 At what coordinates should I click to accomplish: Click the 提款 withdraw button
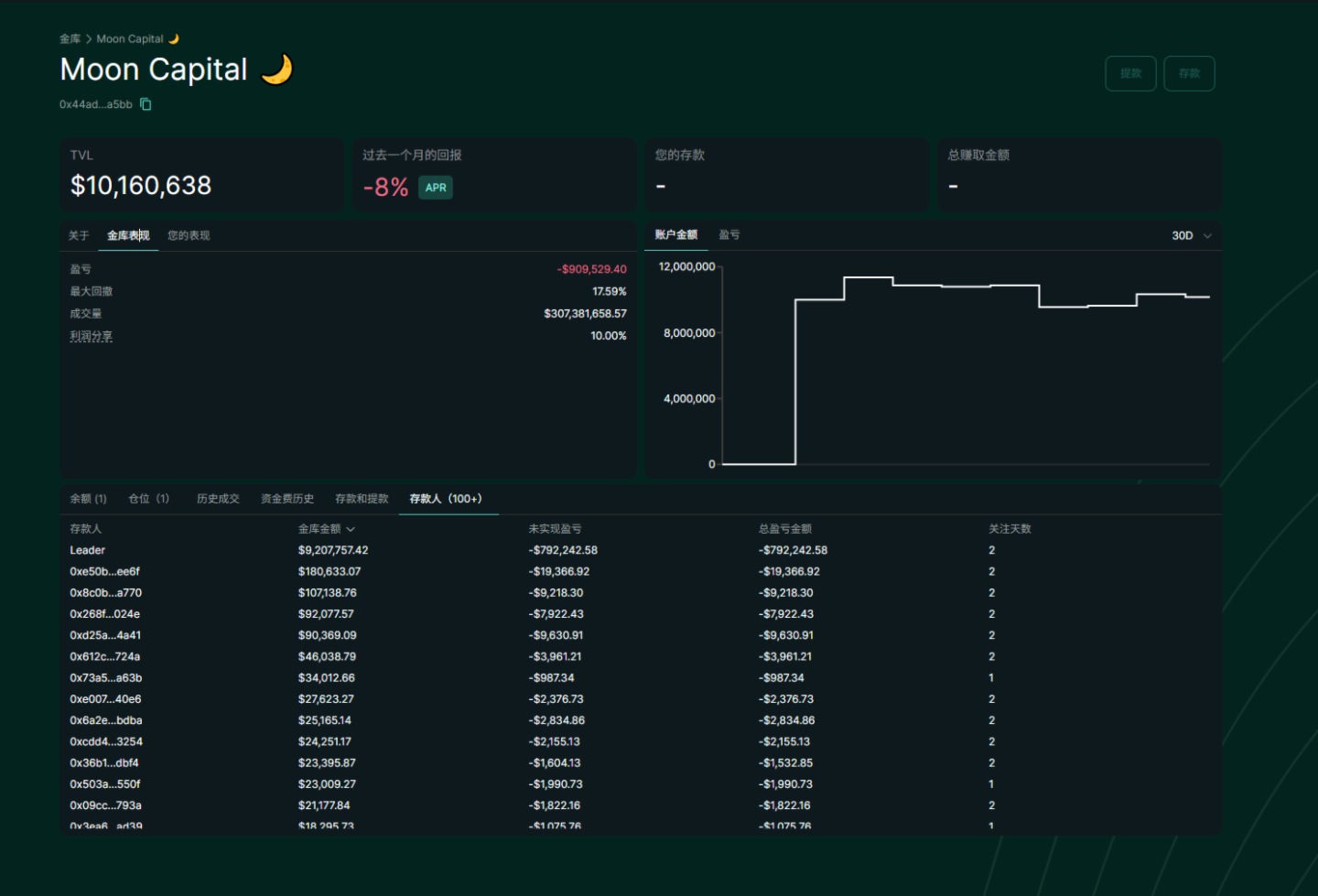(x=1130, y=74)
